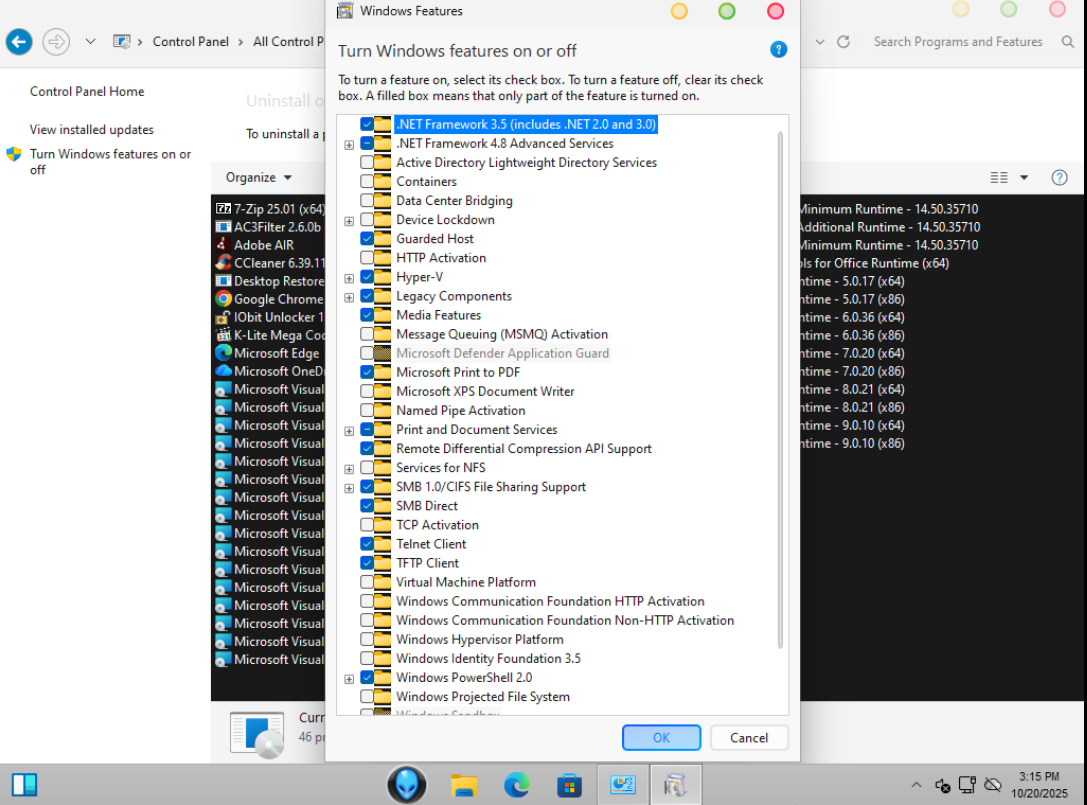The width and height of the screenshot is (1087, 805).
Task: Open Microsoft Edge from the taskbar
Action: tap(516, 785)
